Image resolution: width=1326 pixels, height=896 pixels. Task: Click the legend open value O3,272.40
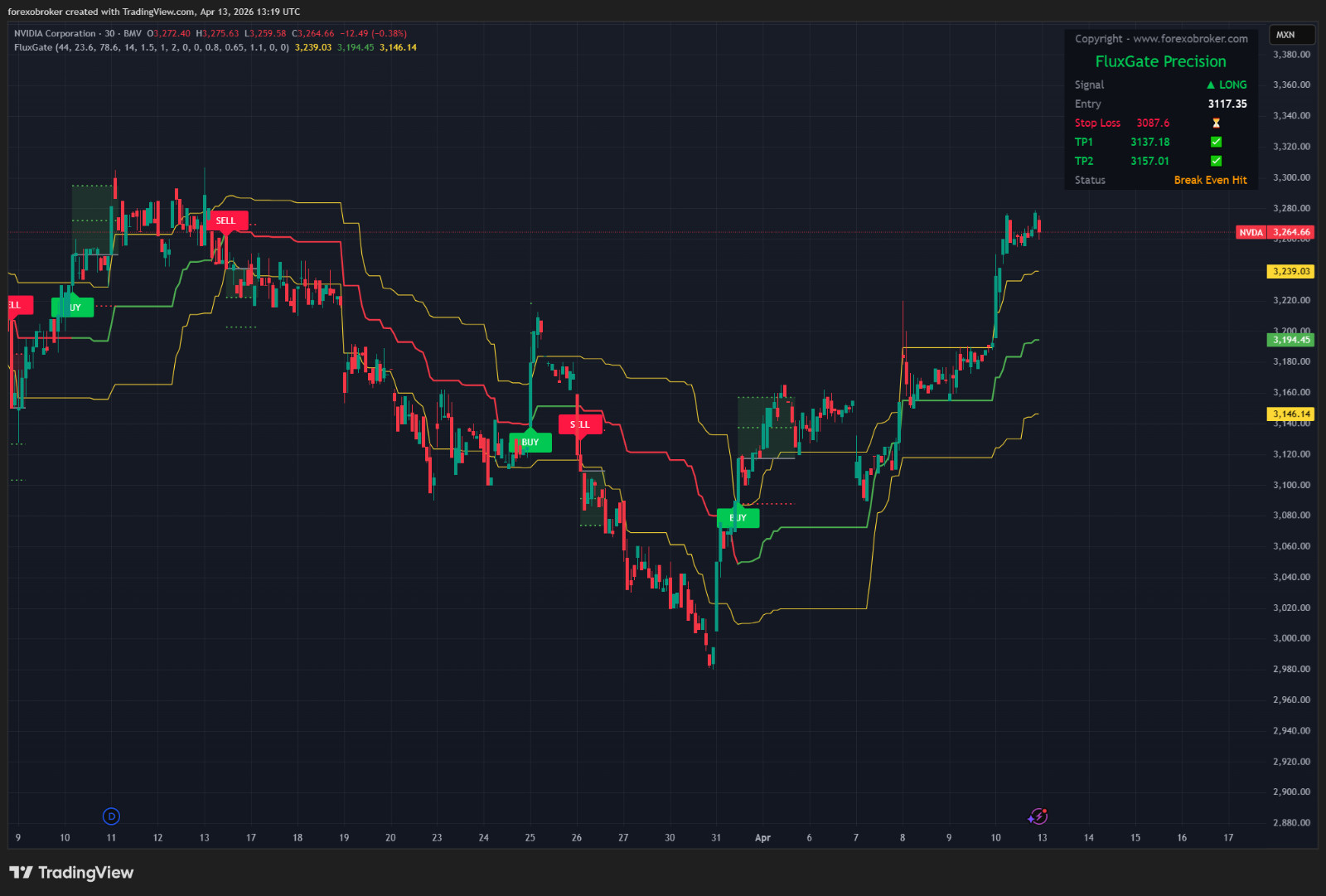169,33
